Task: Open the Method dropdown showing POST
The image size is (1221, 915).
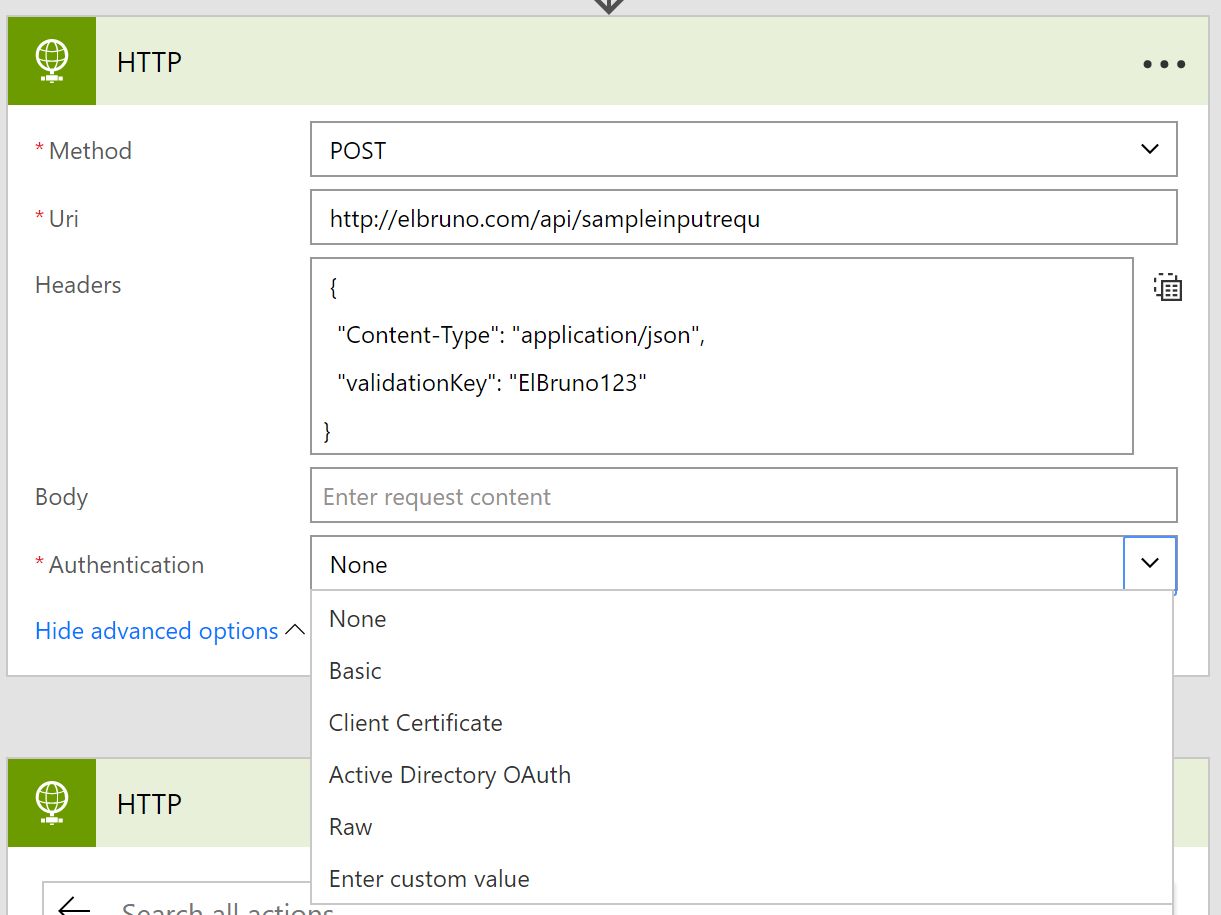Action: tap(743, 150)
